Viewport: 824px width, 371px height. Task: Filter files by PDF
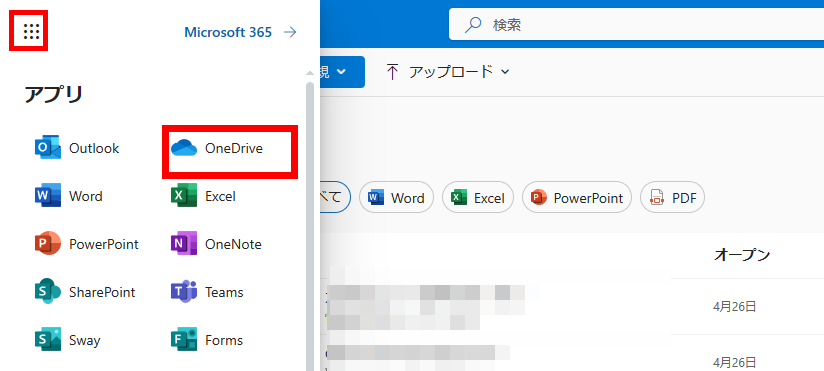click(672, 198)
